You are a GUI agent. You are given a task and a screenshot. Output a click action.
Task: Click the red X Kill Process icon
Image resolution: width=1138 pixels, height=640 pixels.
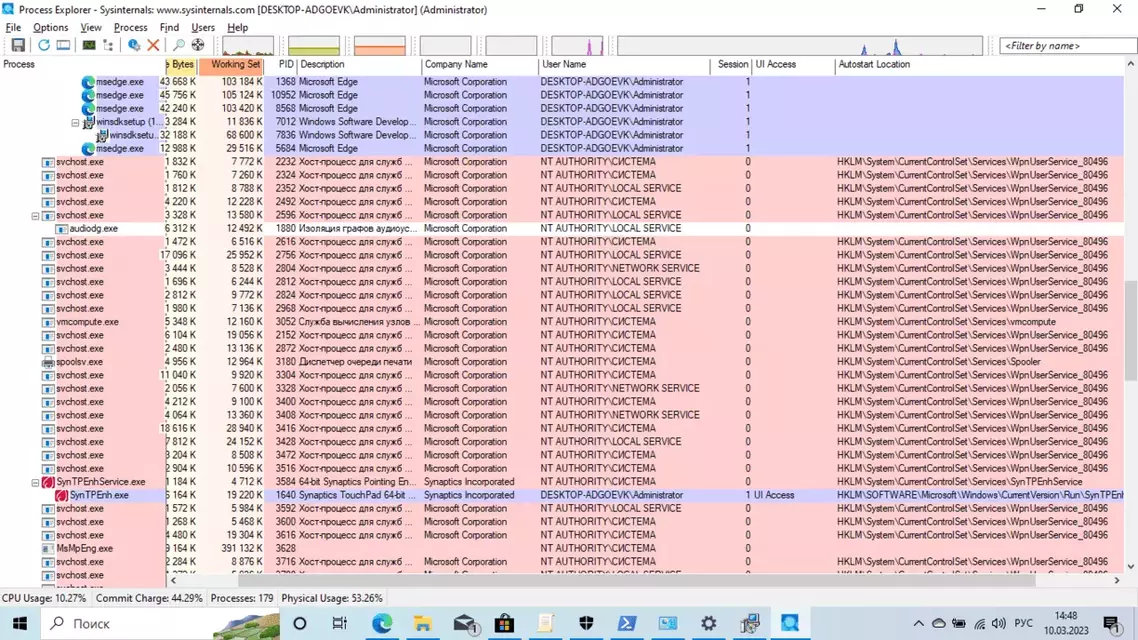click(153, 45)
